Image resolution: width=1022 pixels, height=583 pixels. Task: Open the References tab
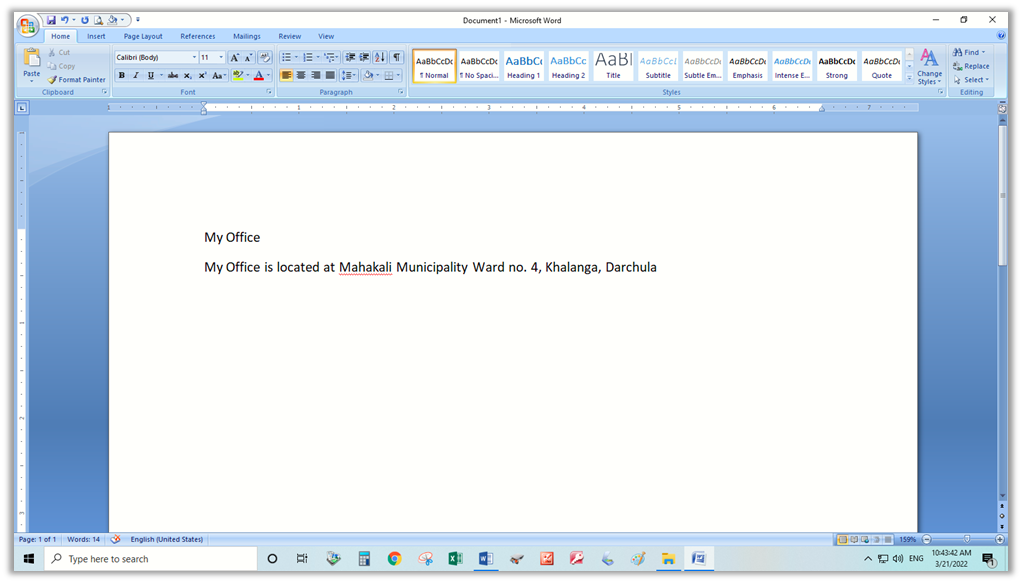pos(197,37)
